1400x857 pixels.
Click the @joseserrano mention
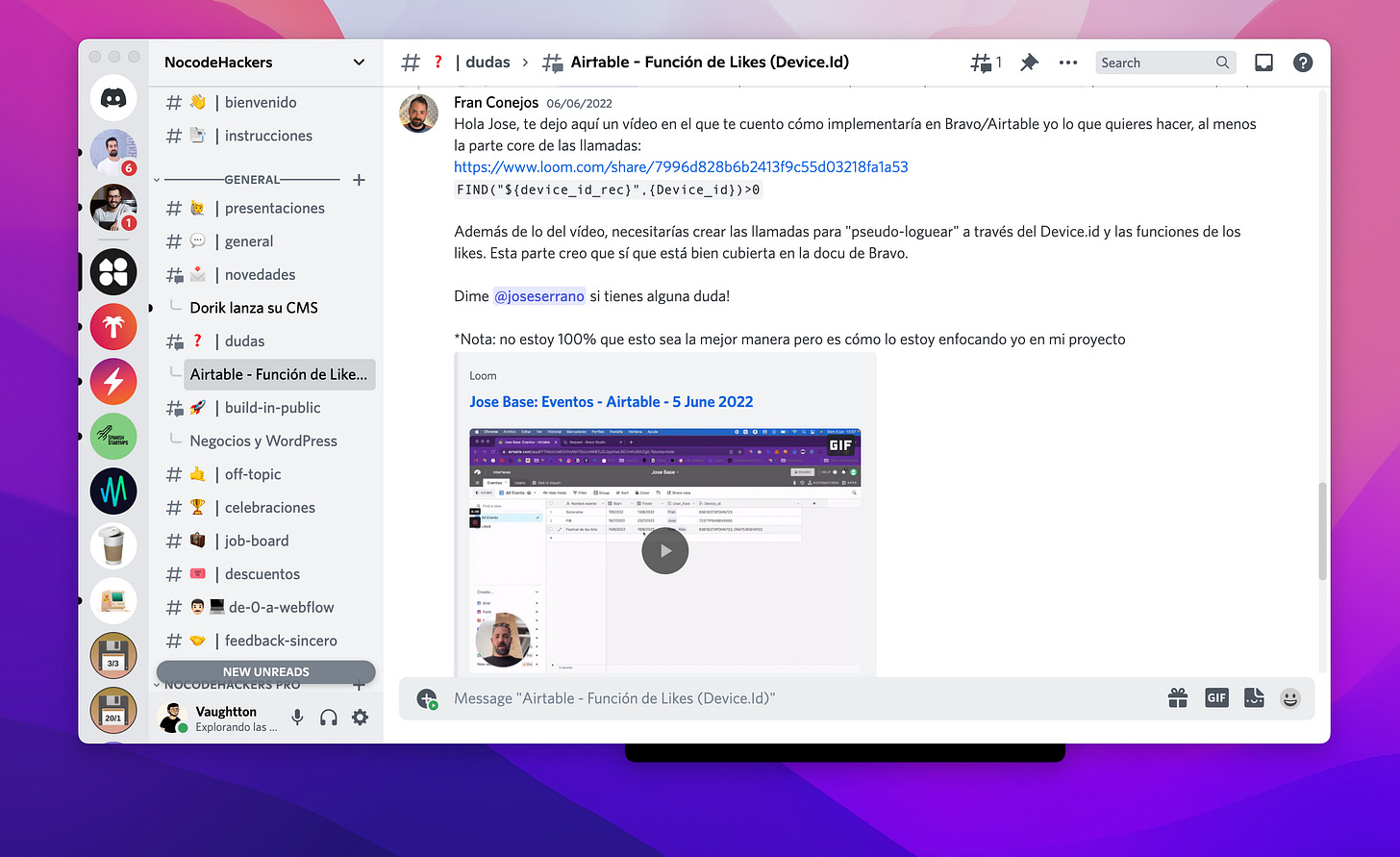pos(539,296)
